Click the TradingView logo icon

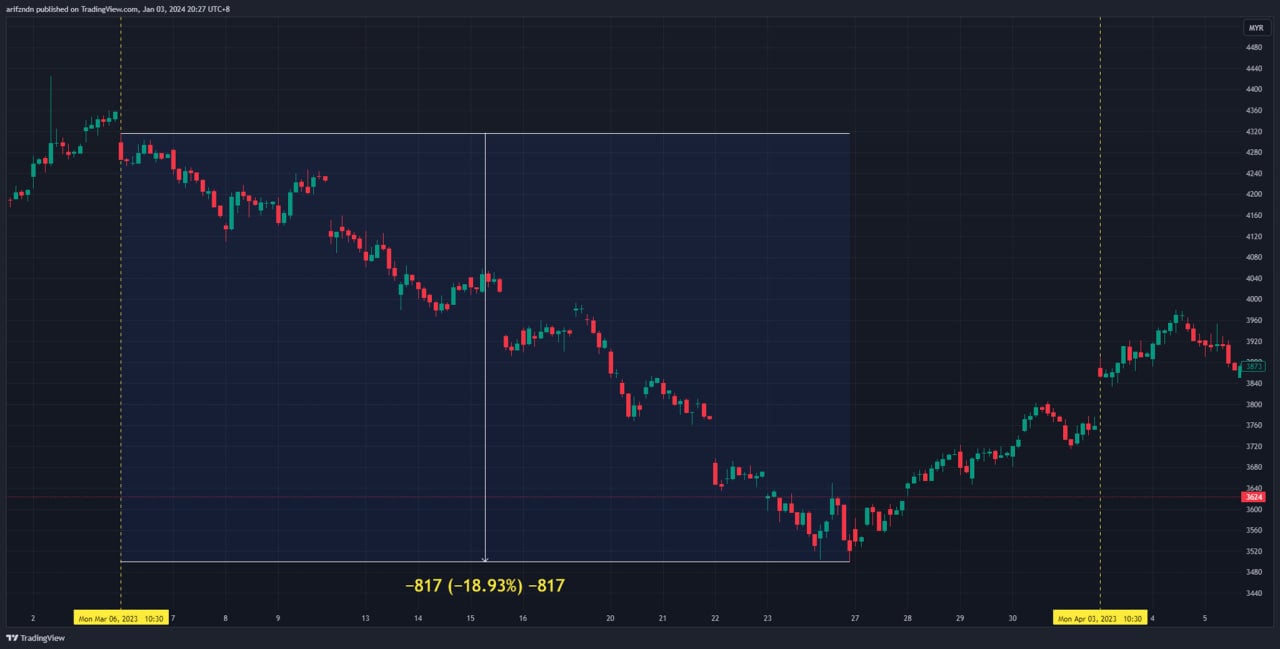coord(12,637)
